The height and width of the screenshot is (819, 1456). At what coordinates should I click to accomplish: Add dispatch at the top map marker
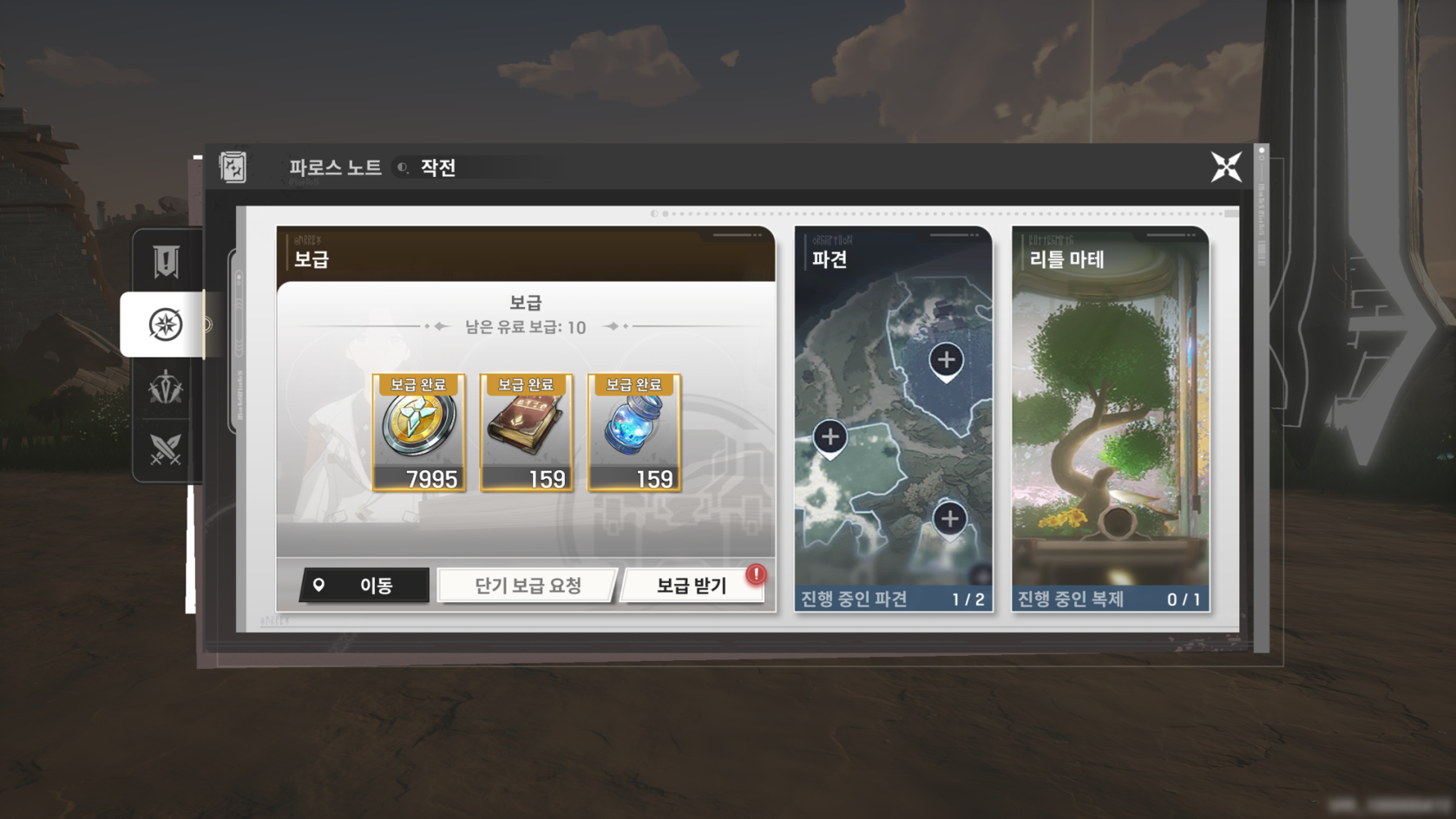(x=946, y=361)
